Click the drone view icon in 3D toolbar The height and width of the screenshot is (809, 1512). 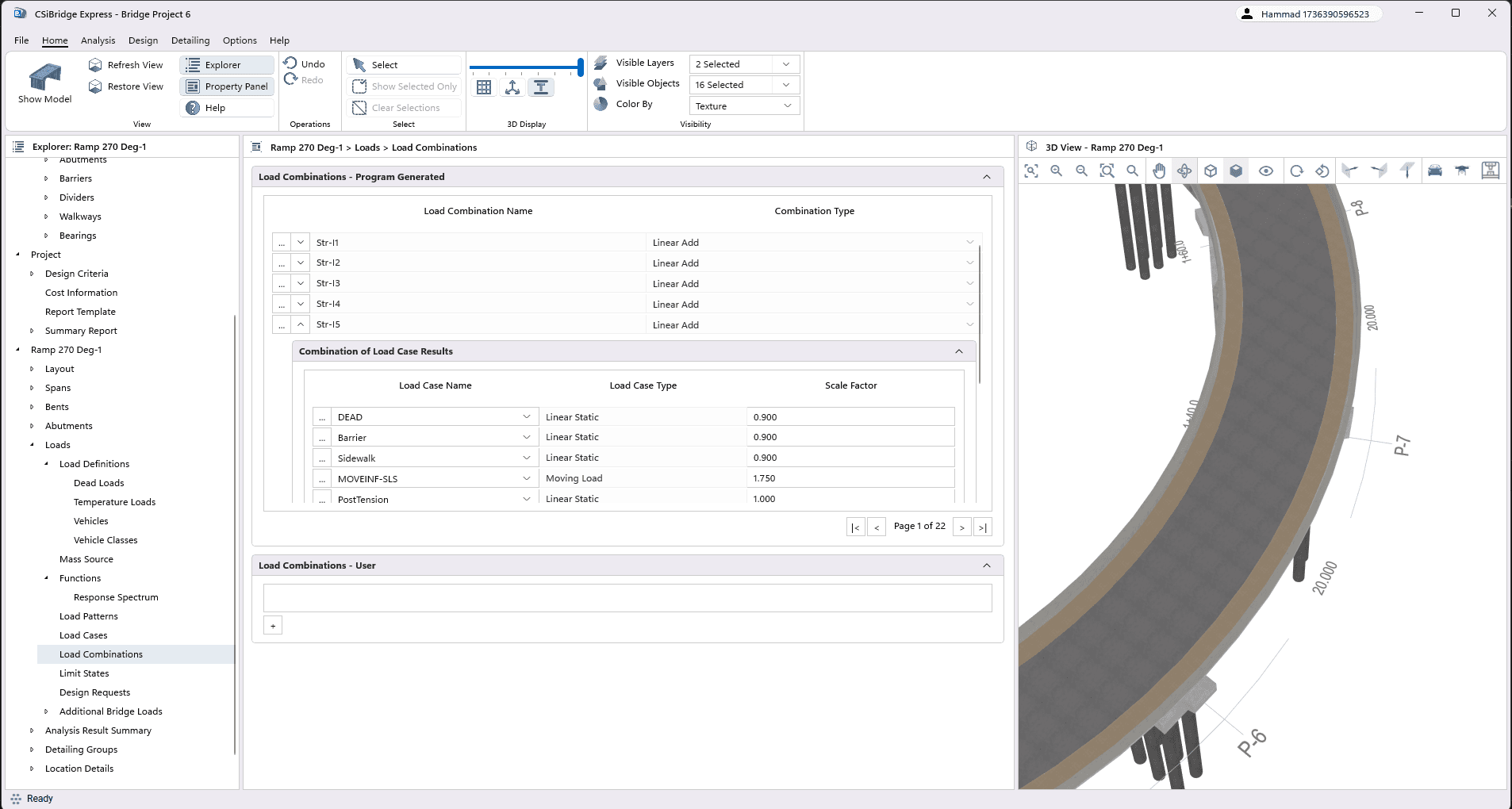pos(1462,171)
